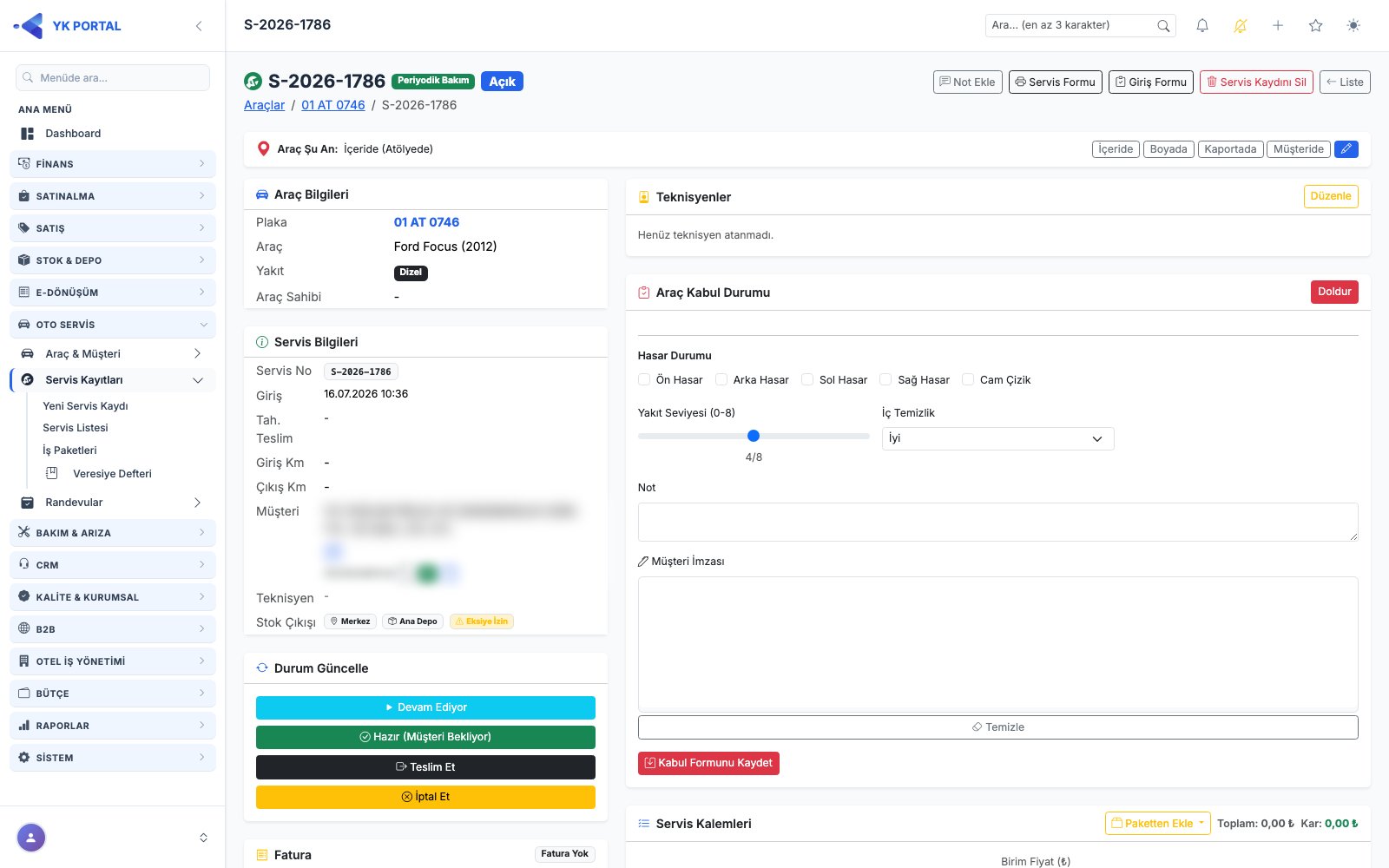Click the Not text area
The height and width of the screenshot is (868, 1389).
pyautogui.click(x=997, y=522)
